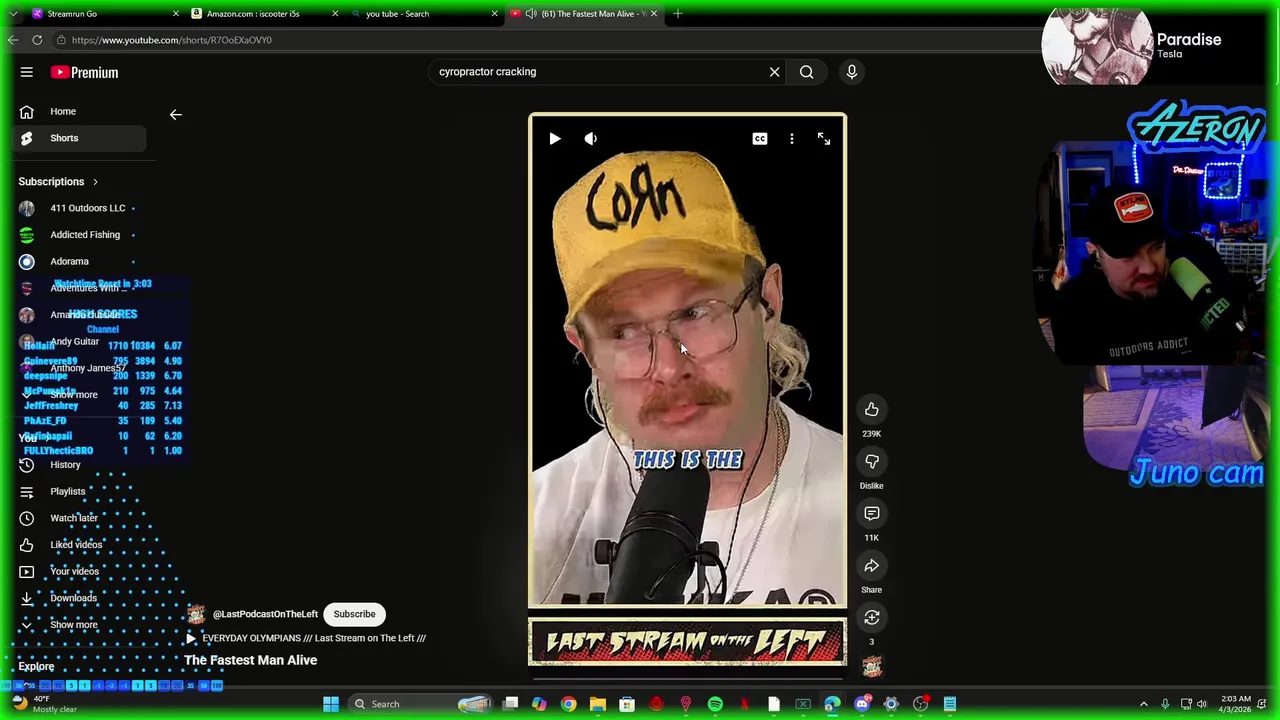Open the Remix option
1280x720 pixels.
coord(872,617)
